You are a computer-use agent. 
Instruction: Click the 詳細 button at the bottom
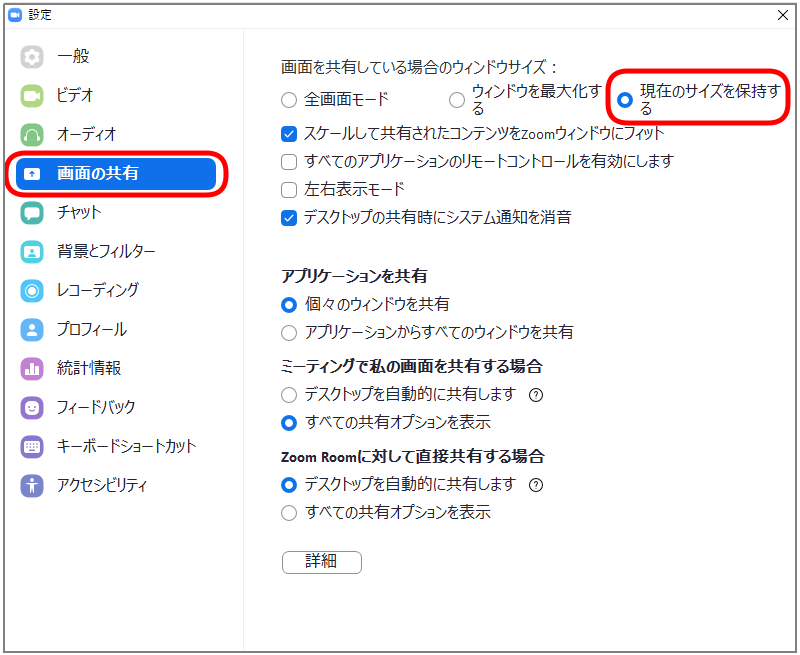point(321,562)
